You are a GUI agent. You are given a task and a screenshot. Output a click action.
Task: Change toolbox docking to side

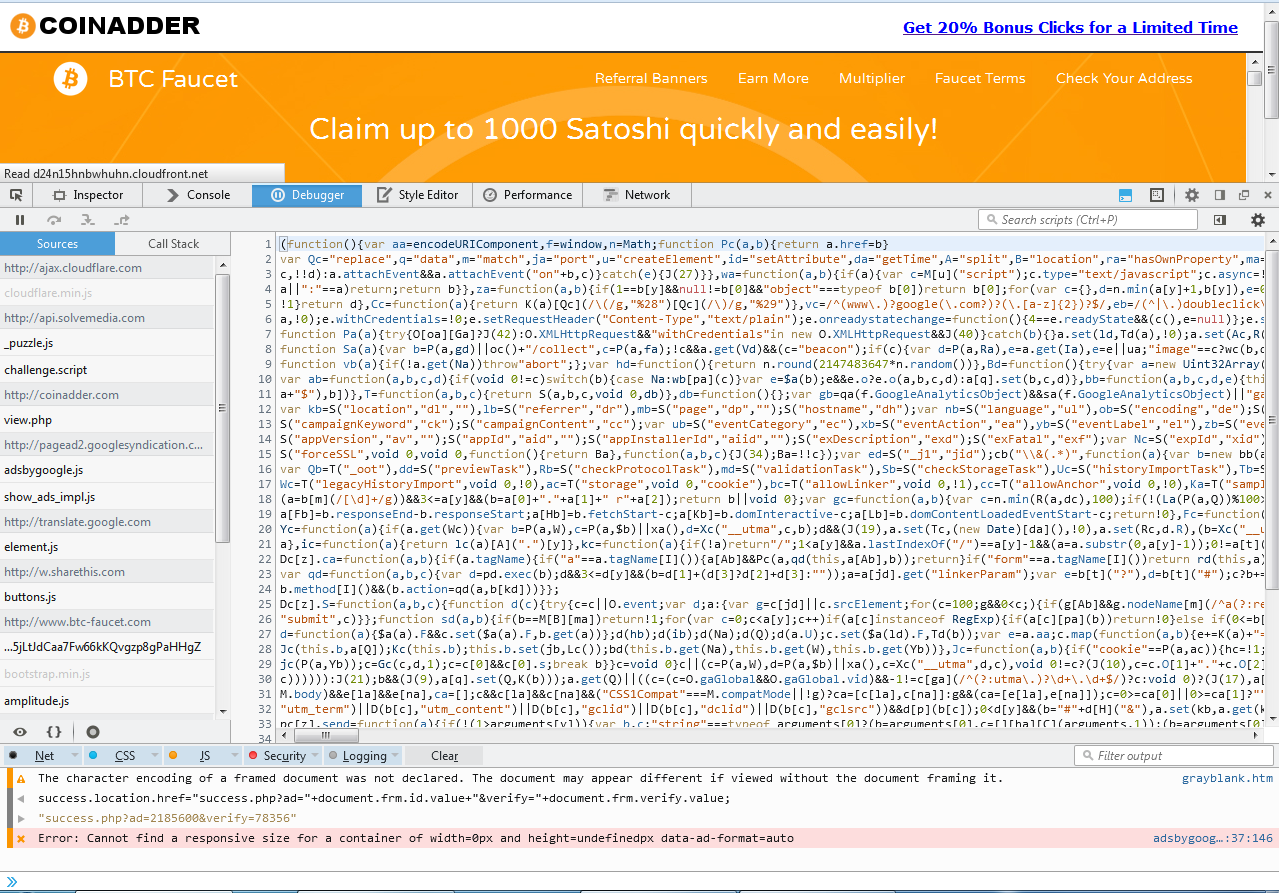1220,195
